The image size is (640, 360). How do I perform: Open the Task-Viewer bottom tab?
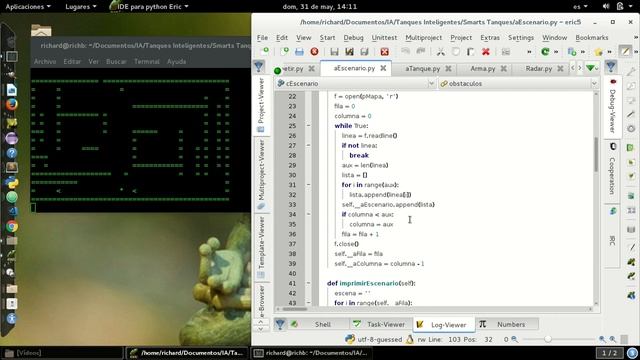pos(381,324)
